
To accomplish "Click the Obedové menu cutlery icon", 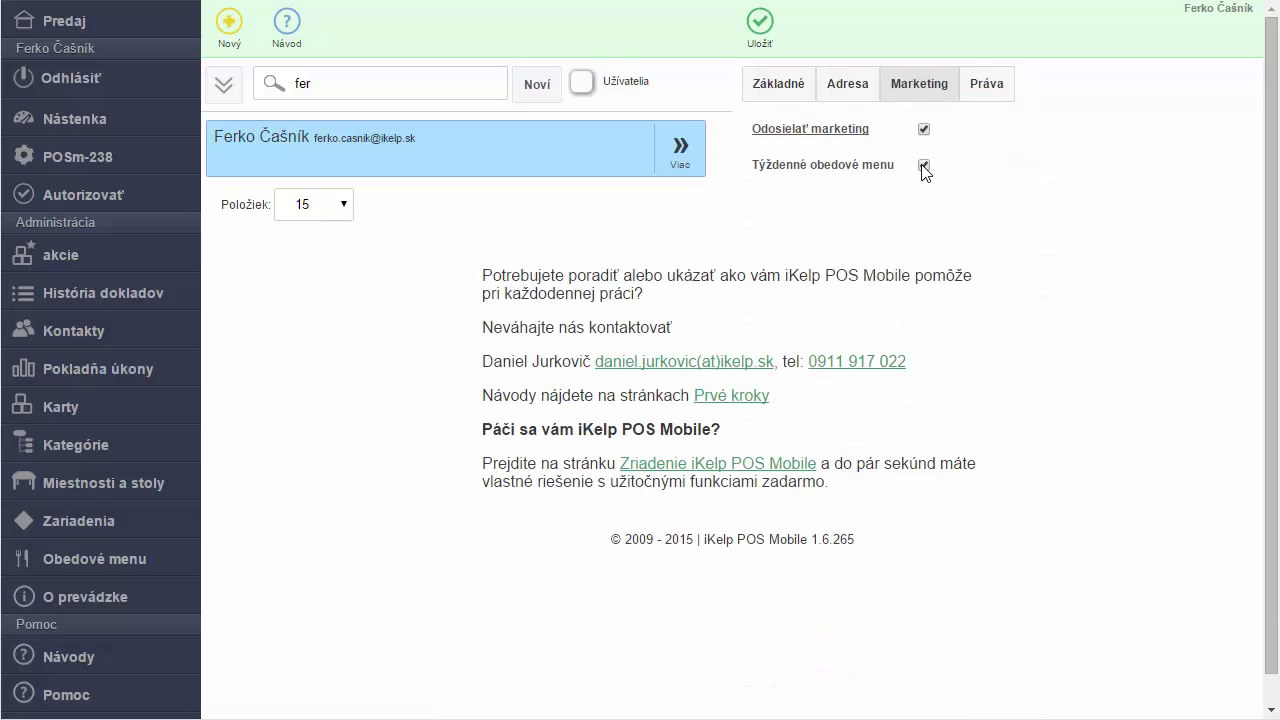I will tap(24, 558).
